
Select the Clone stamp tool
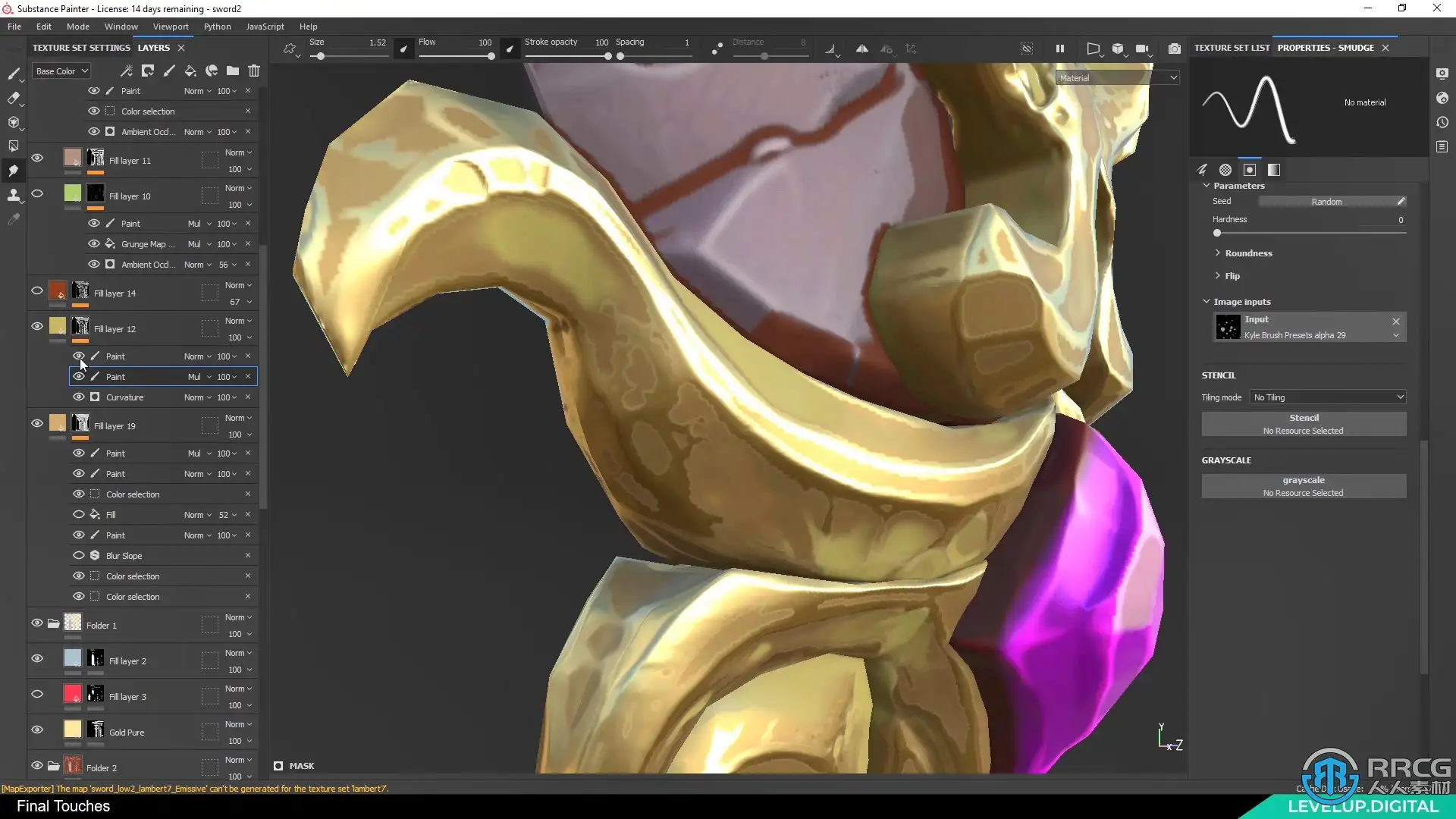(13, 195)
